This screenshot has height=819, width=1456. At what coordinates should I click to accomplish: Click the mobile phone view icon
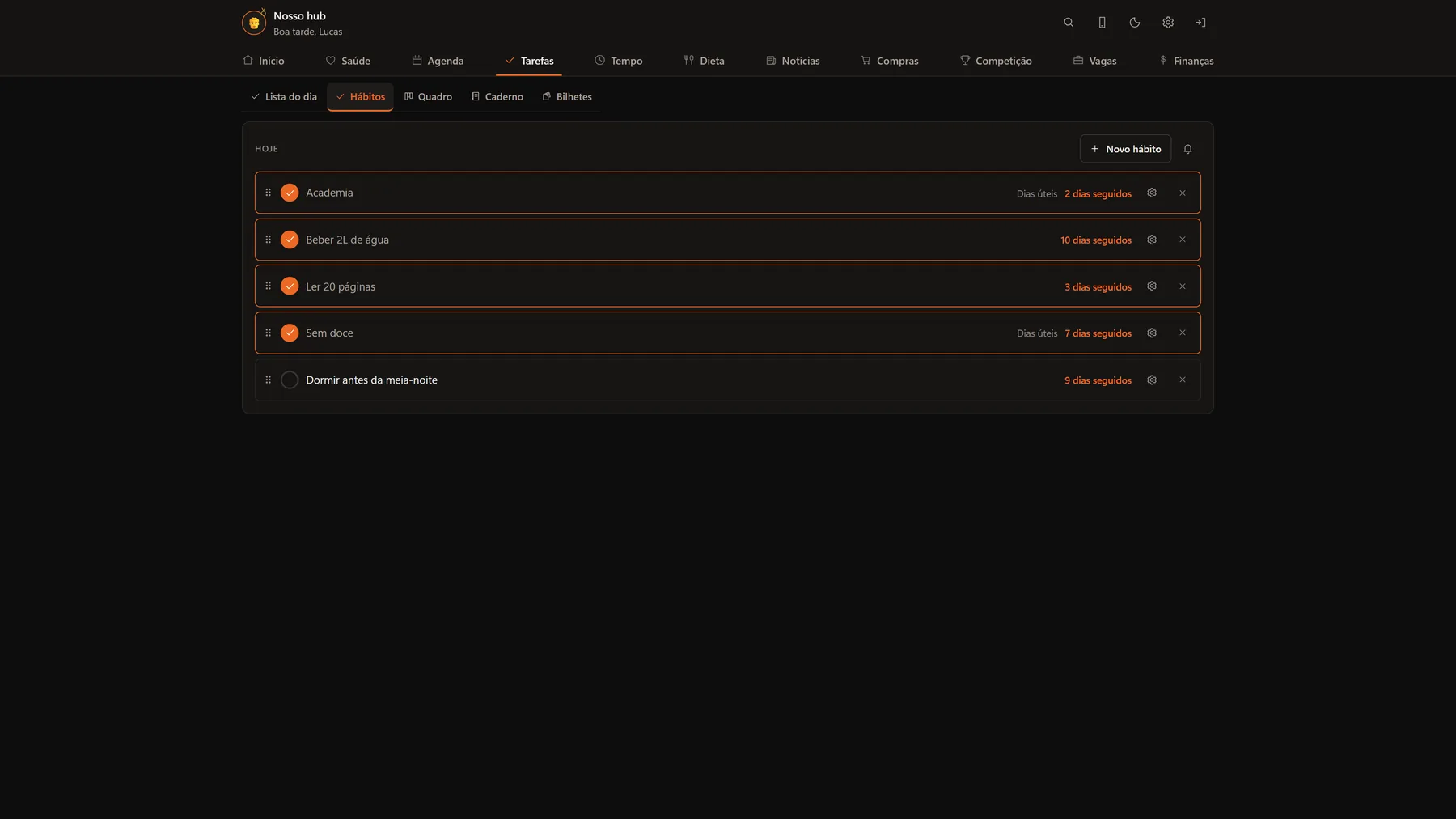tap(1102, 23)
